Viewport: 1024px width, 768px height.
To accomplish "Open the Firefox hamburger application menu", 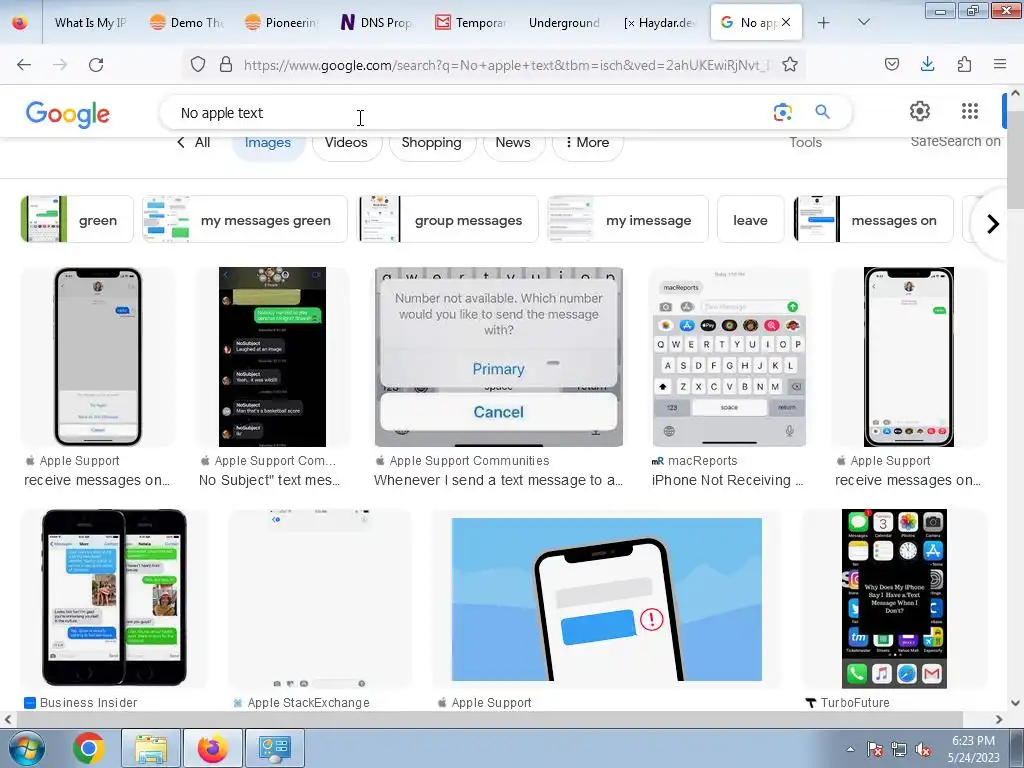I will (x=1000, y=64).
